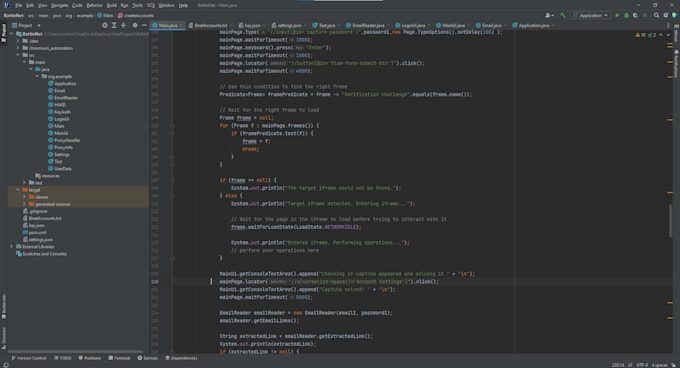Open Search Everywhere magnifier
680x368 pixels.
tap(657, 16)
